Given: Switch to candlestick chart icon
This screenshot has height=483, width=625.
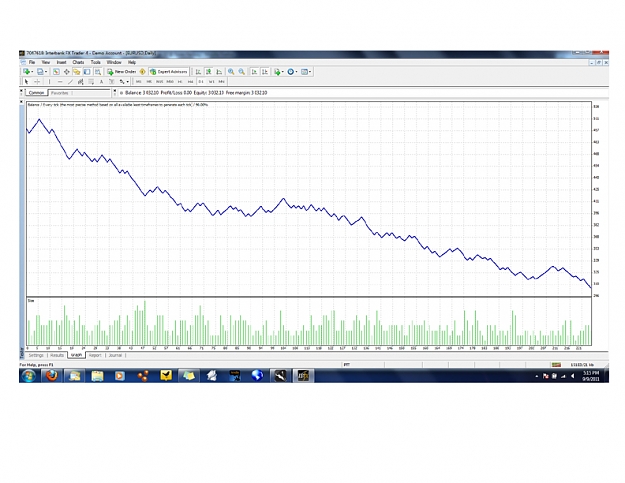Looking at the screenshot, I should [x=208, y=72].
